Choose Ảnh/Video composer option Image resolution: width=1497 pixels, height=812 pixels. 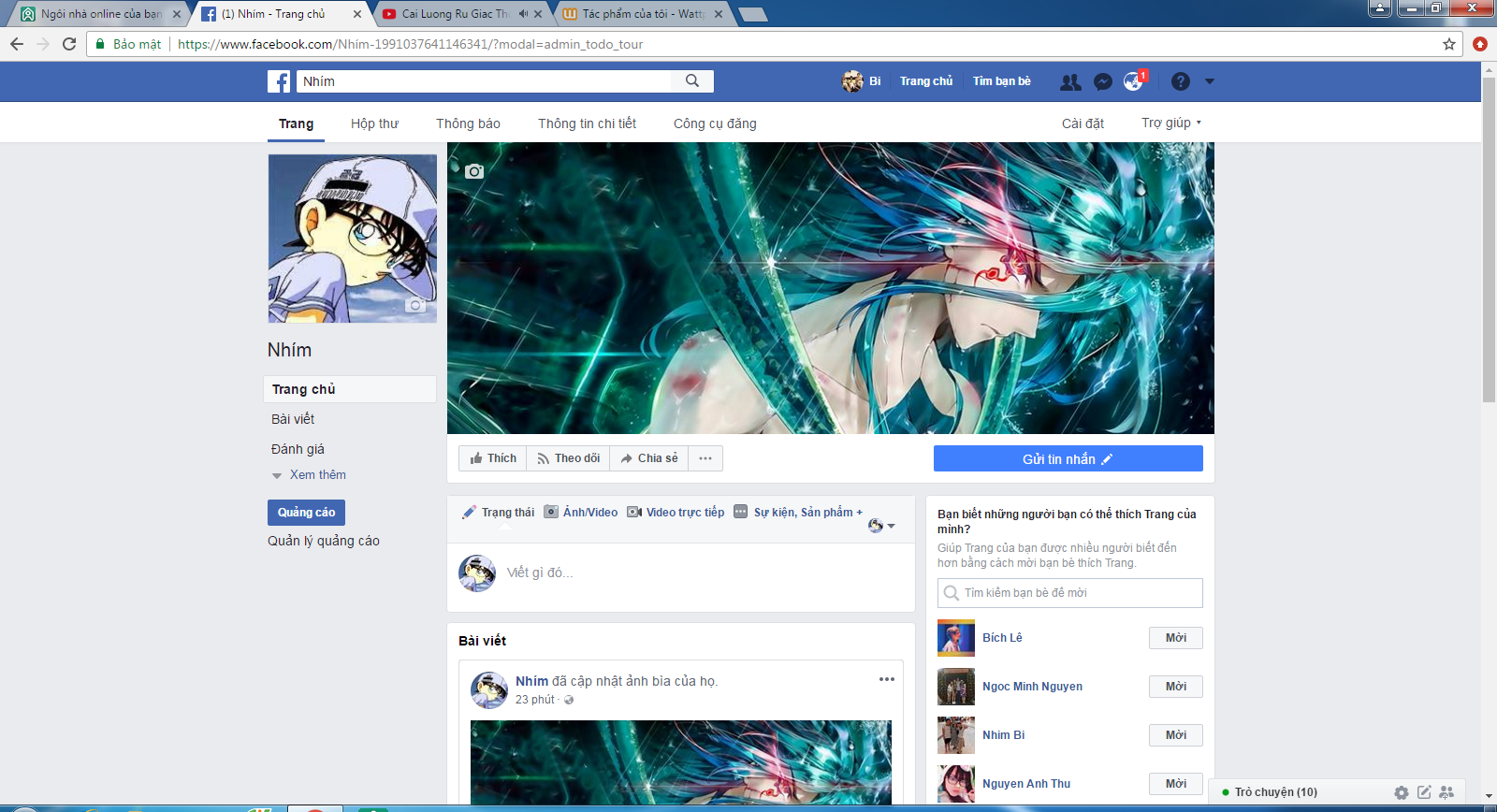[581, 513]
